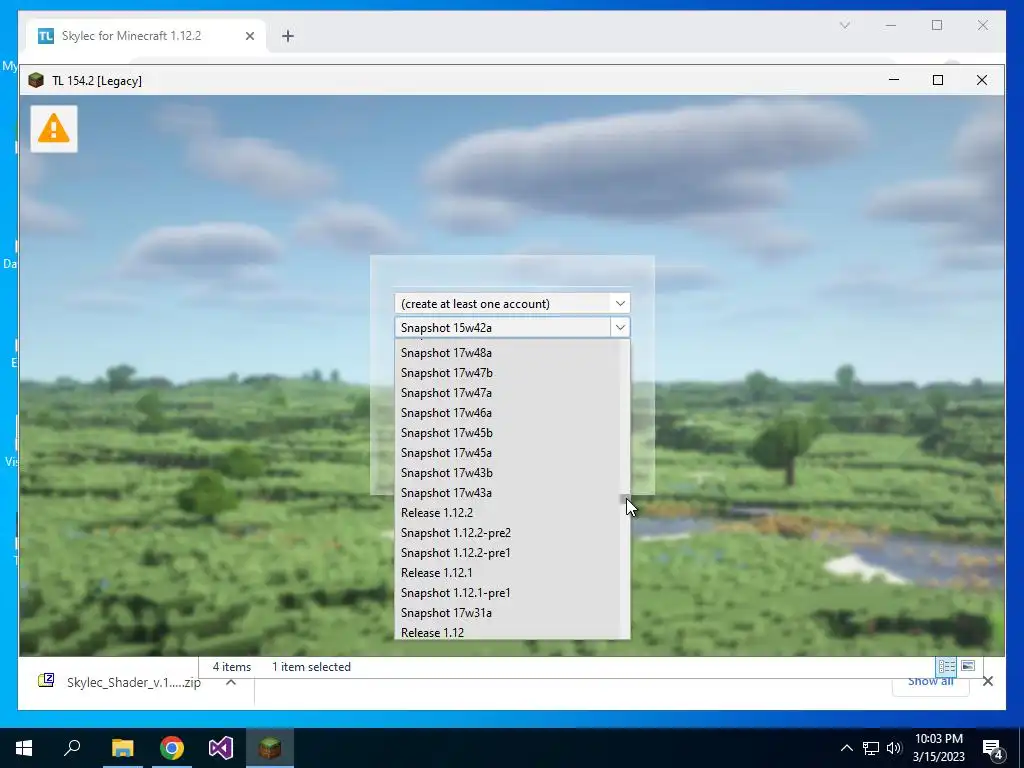The height and width of the screenshot is (768, 1024).
Task: Open Chrome from taskbar
Action: [x=172, y=748]
